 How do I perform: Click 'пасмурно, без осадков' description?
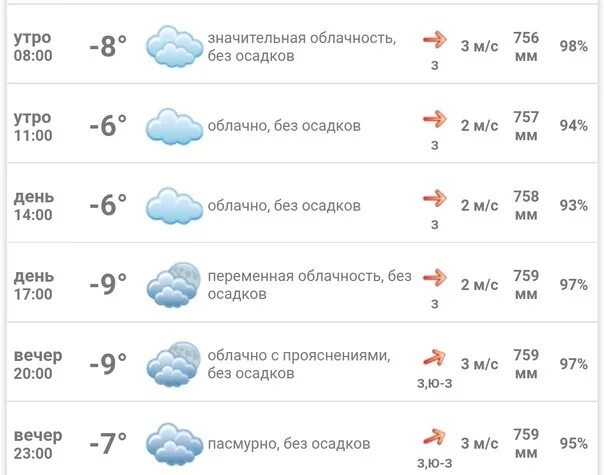[289, 444]
